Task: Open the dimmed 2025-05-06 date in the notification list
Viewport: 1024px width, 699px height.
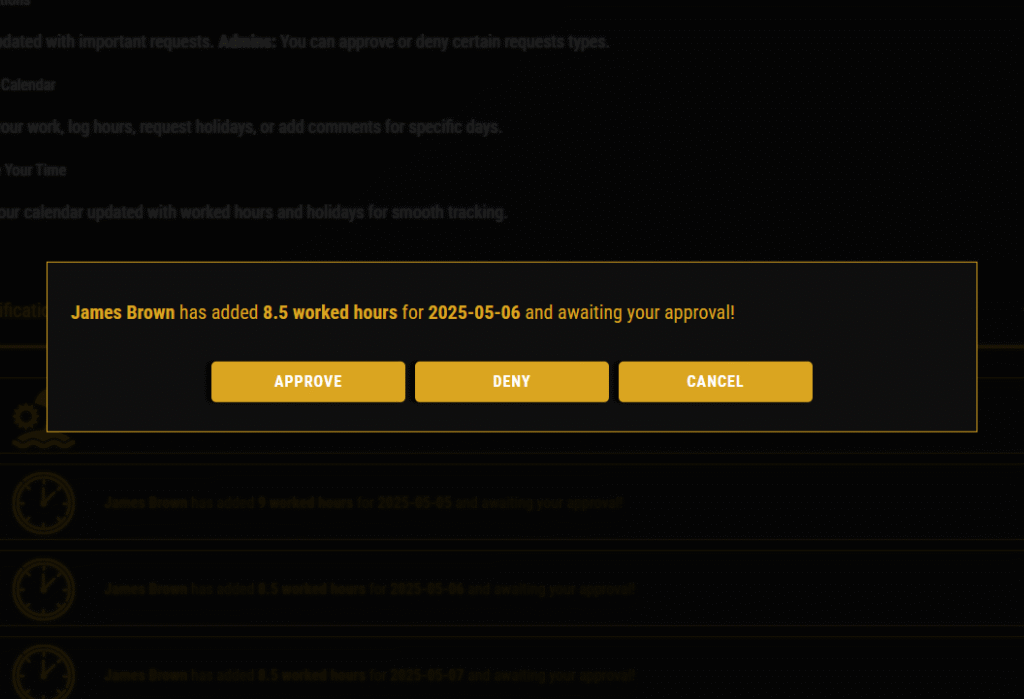Action: pos(426,589)
